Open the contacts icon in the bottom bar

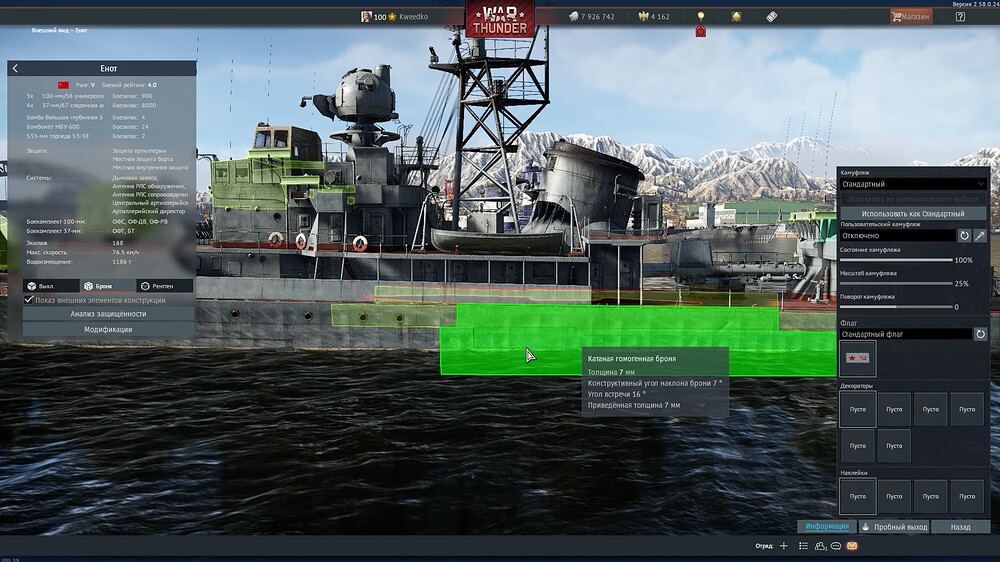click(x=820, y=546)
